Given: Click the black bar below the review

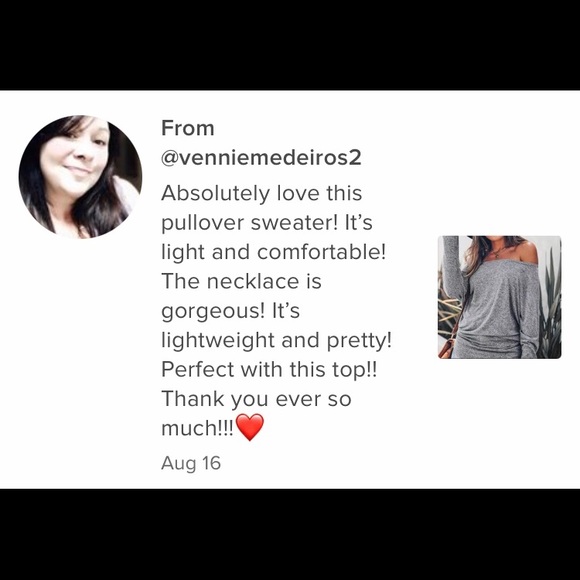Looking at the screenshot, I should point(290,535).
